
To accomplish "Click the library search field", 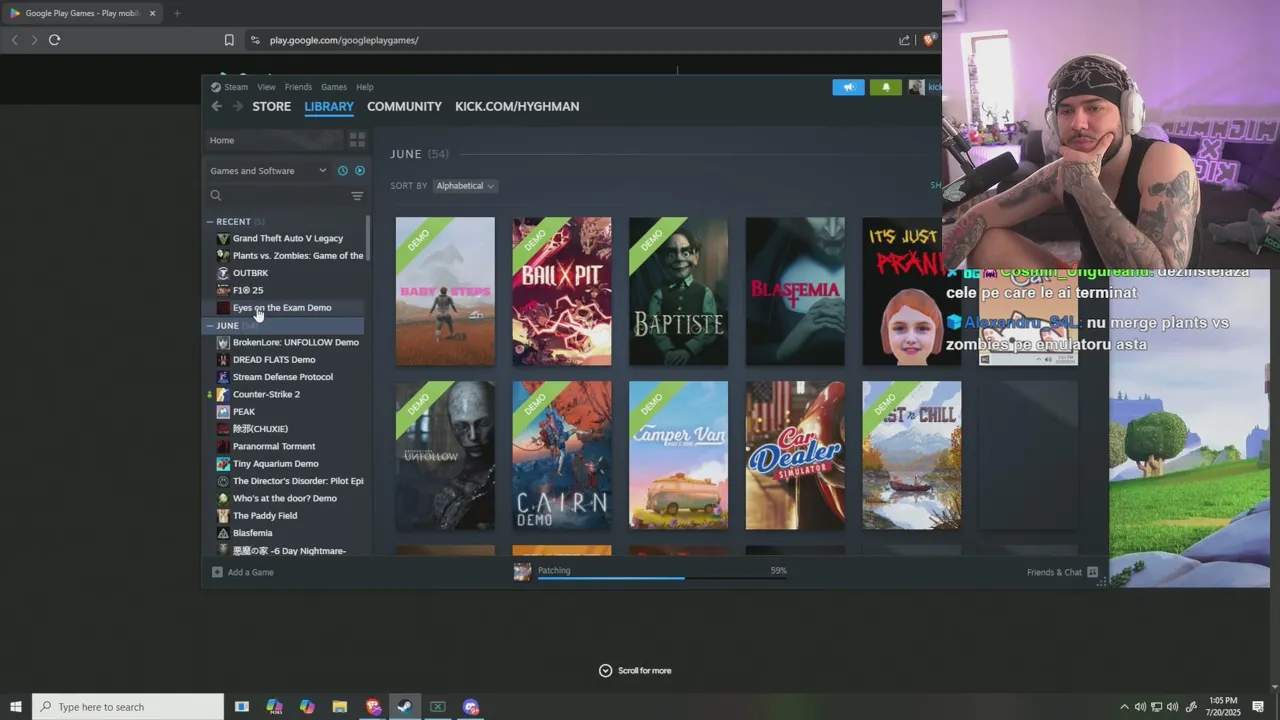I will [x=275, y=196].
